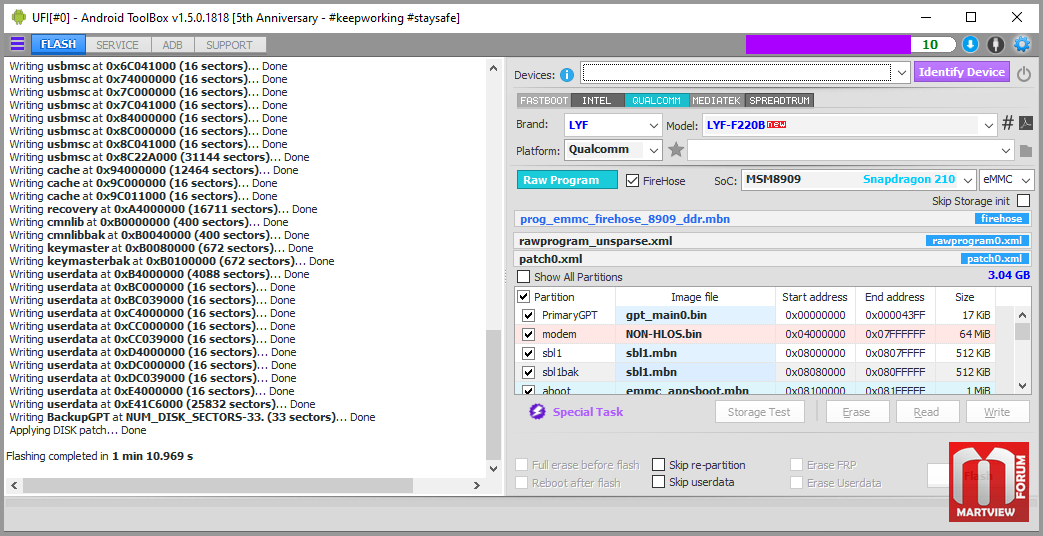The width and height of the screenshot is (1043, 536).
Task: Open the hamburger main menu
Action: point(17,45)
